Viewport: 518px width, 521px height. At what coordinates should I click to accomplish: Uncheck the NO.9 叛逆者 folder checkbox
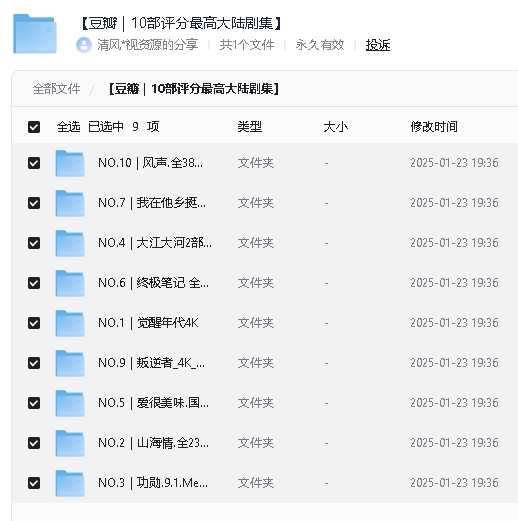pyautogui.click(x=34, y=363)
